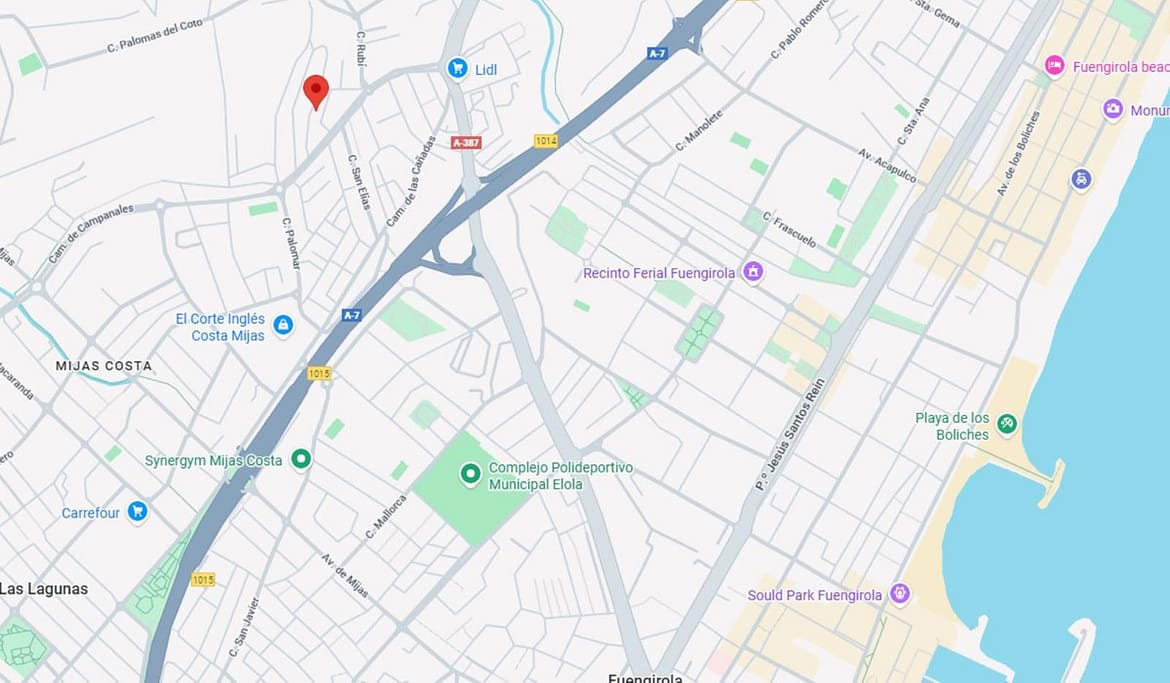The width and height of the screenshot is (1170, 683).
Task: Click the blue car/taxi icon
Action: coord(1081,179)
